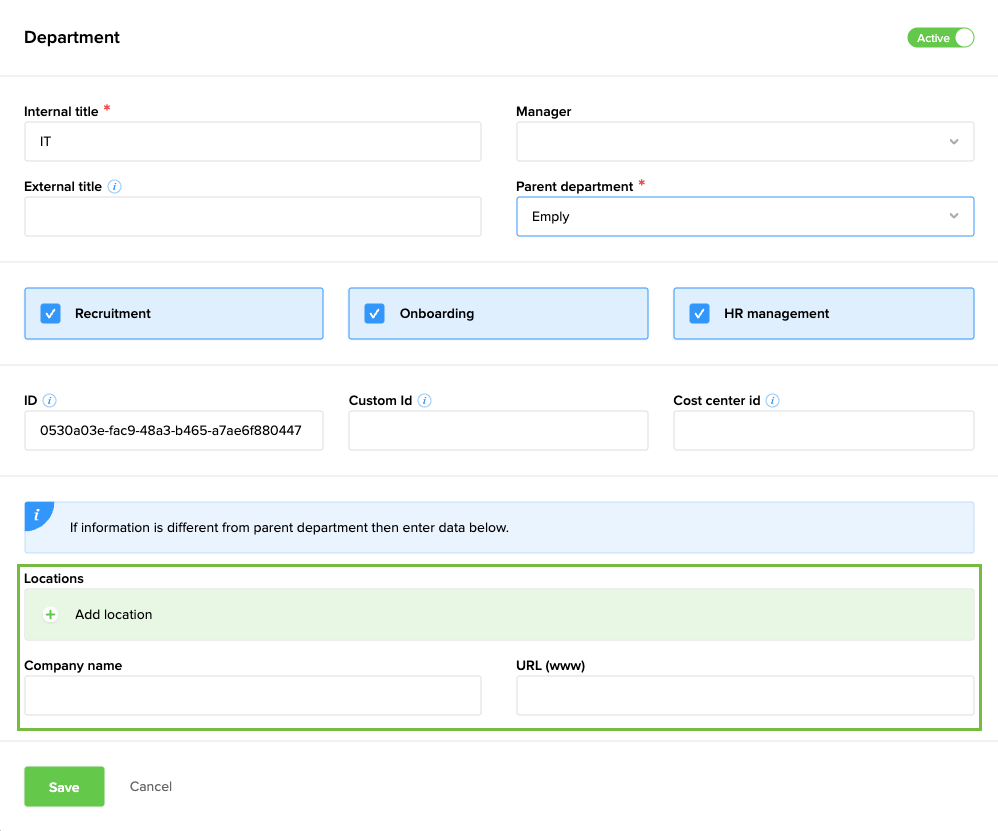
Task: Click the URL (www) input field
Action: coord(744,696)
